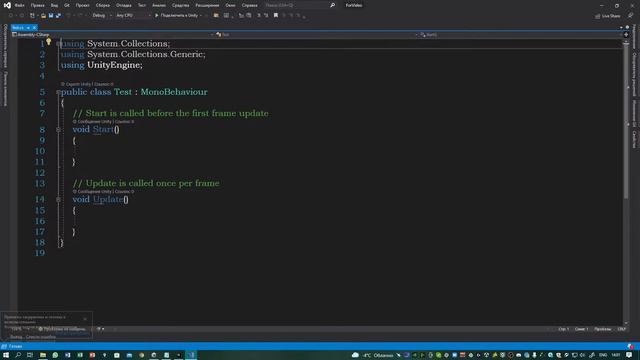Open the Debug configuration dropdown
Viewport: 640px width, 360px height.
click(x=102, y=16)
